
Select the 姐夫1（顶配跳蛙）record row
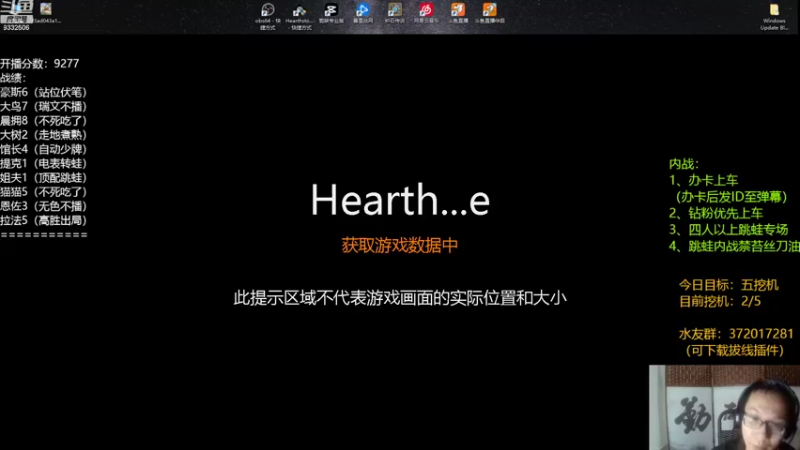(43, 178)
